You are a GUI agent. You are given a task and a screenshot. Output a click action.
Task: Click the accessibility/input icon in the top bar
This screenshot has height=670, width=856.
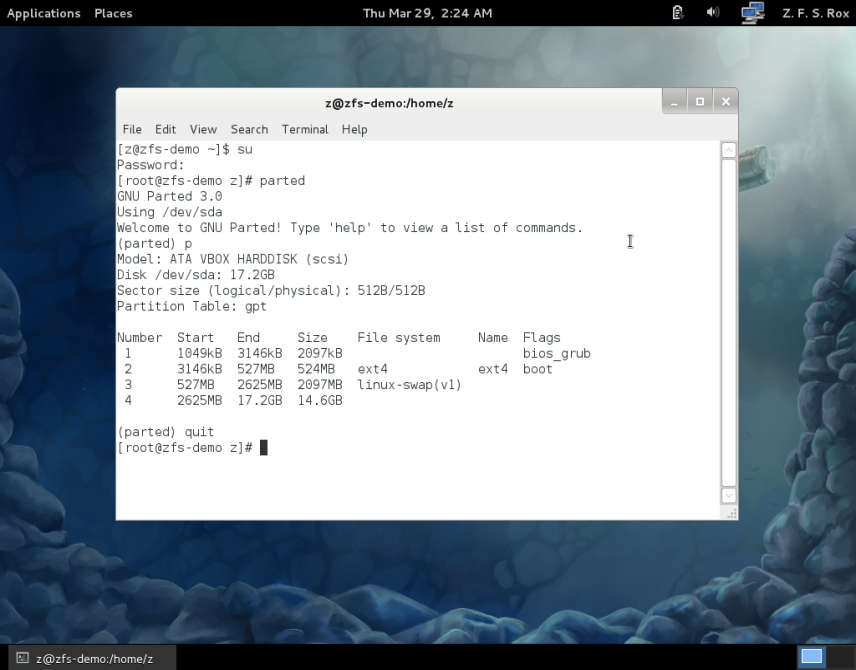click(677, 13)
